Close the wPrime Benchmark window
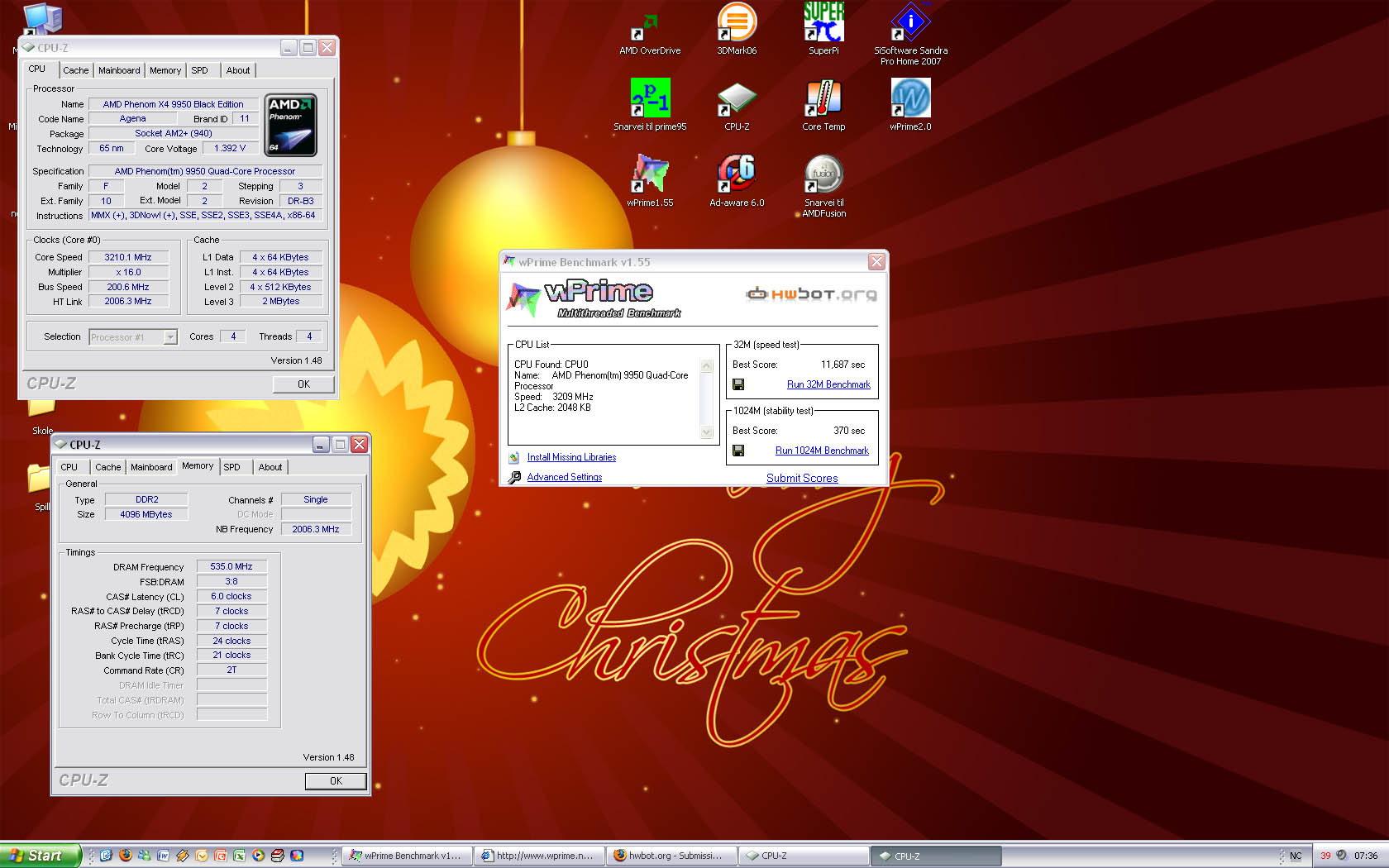 [x=876, y=262]
